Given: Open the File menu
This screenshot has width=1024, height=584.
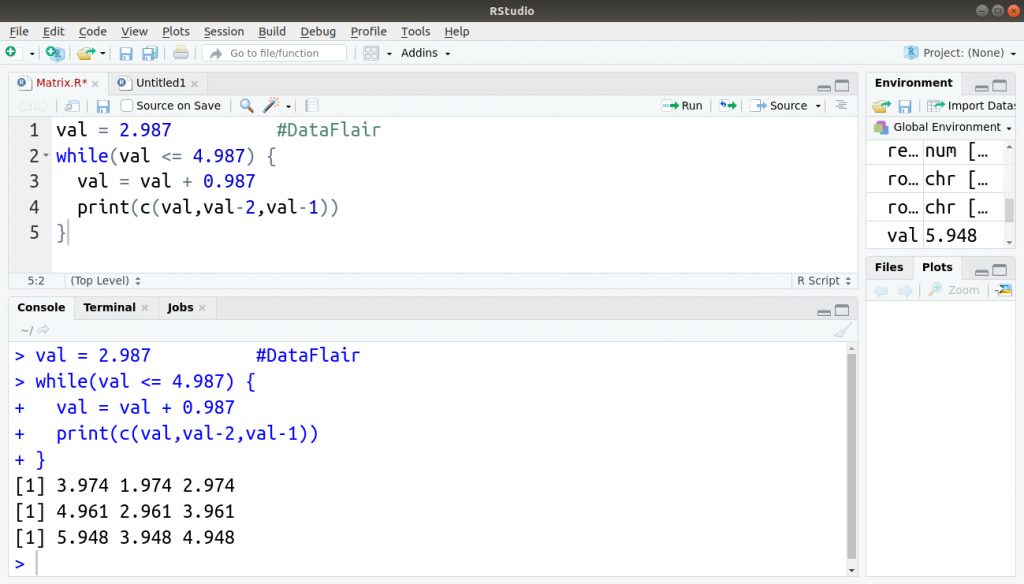Looking at the screenshot, I should click(x=19, y=31).
